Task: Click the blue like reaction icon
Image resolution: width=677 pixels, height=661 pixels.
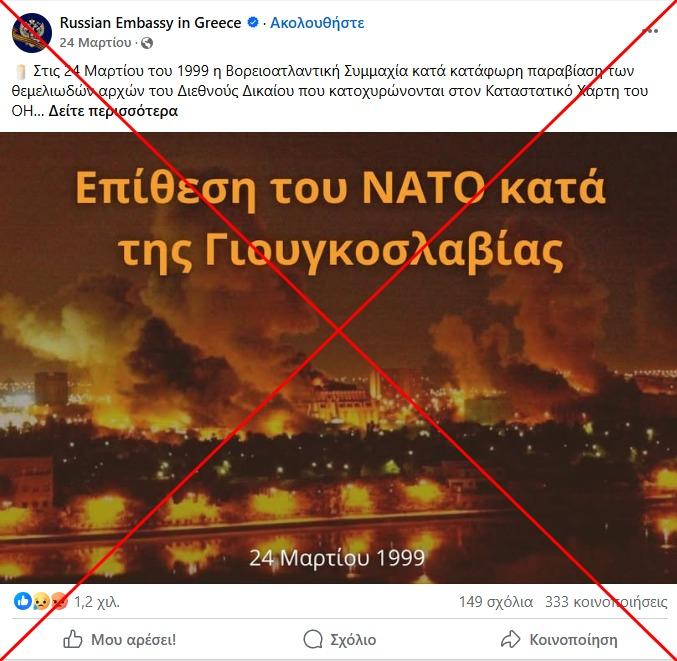Action: (23, 601)
